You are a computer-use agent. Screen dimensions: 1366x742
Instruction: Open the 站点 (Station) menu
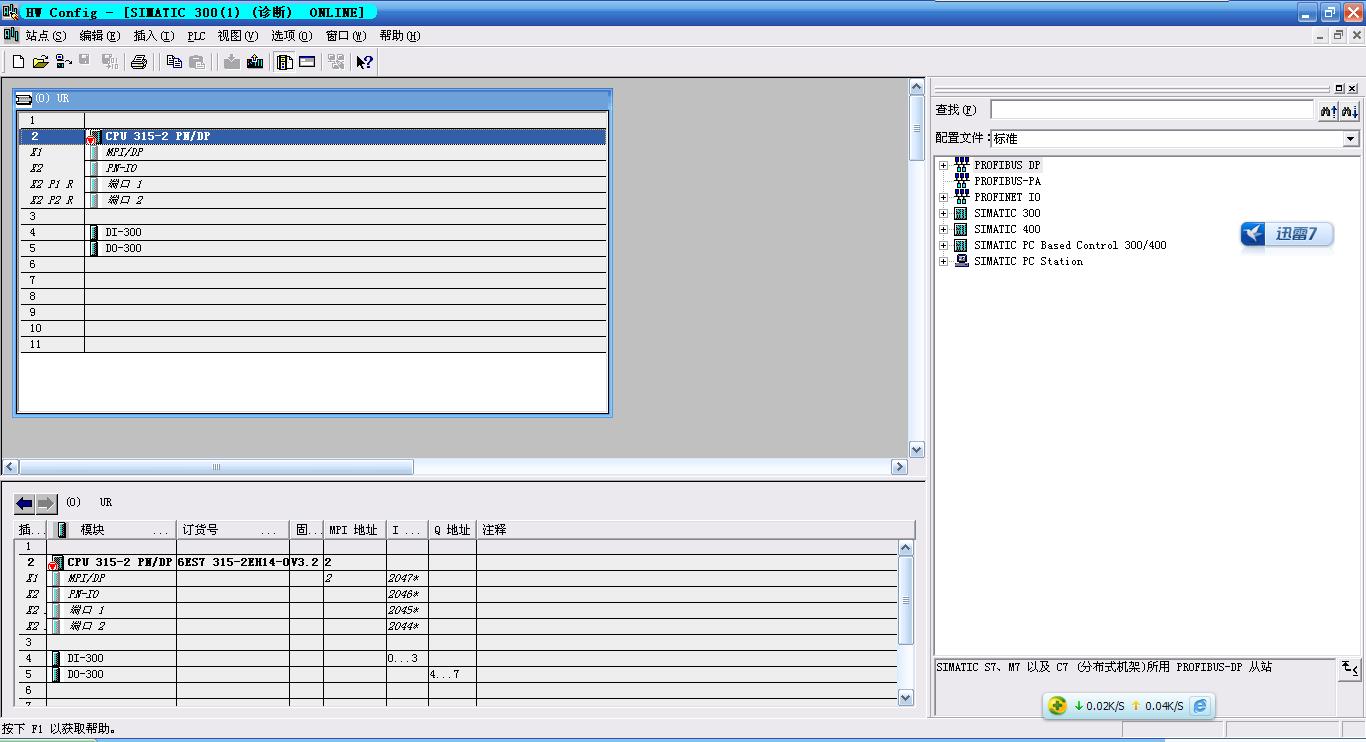click(x=45, y=36)
